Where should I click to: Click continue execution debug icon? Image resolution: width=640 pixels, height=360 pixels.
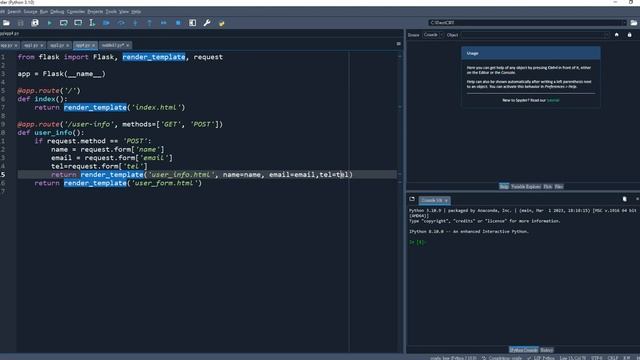click(164, 23)
